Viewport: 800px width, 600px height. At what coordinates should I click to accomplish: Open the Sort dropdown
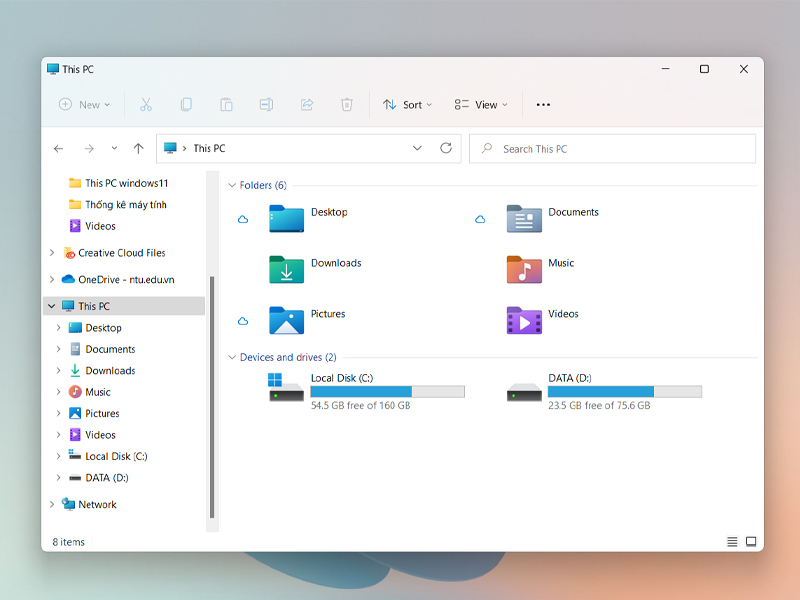[407, 104]
